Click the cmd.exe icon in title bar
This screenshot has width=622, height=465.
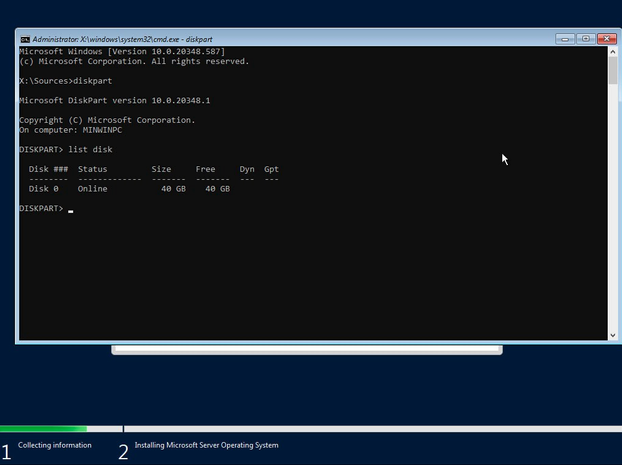[25, 39]
